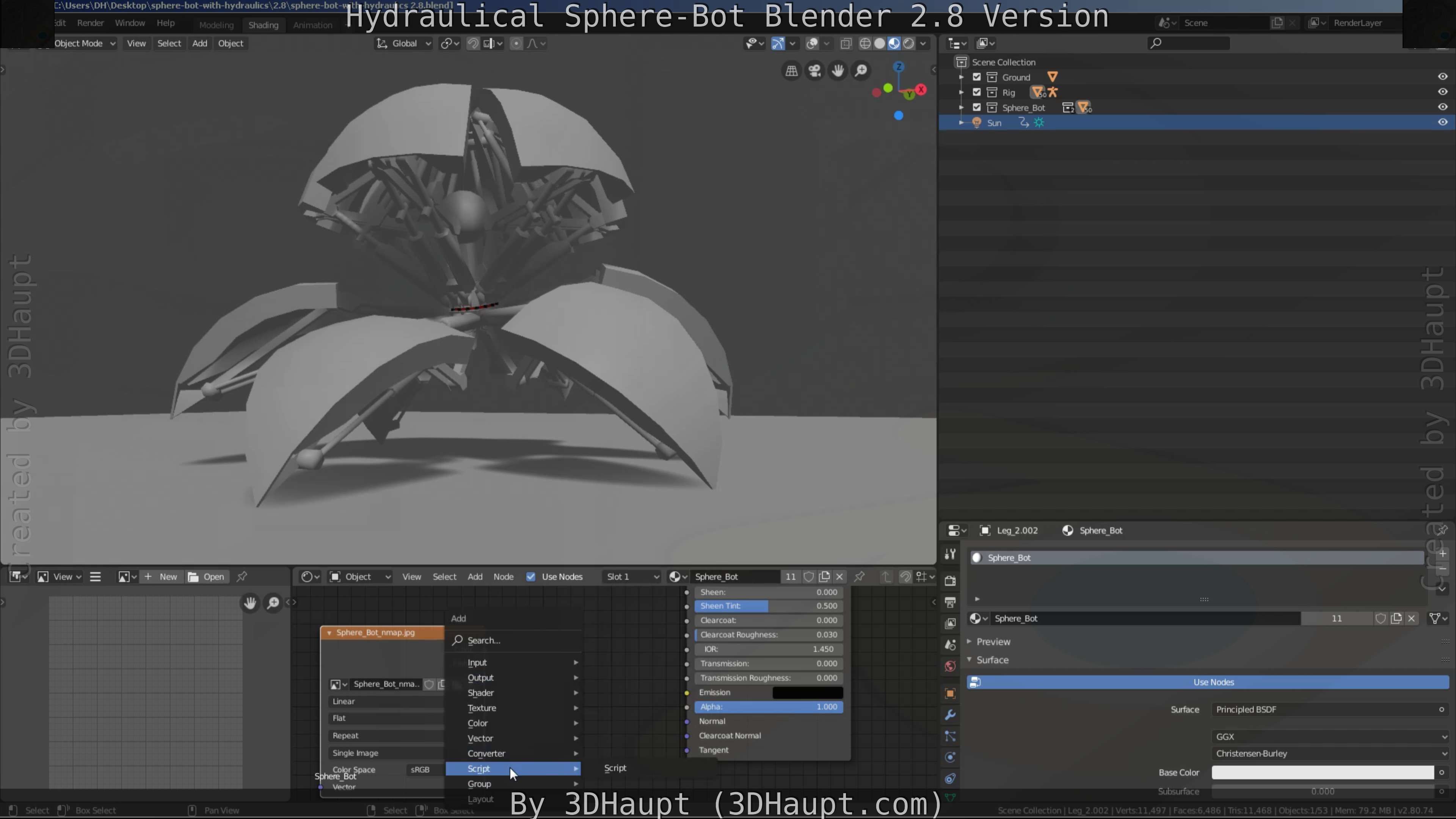Expand the Sun object tree row

962,122
